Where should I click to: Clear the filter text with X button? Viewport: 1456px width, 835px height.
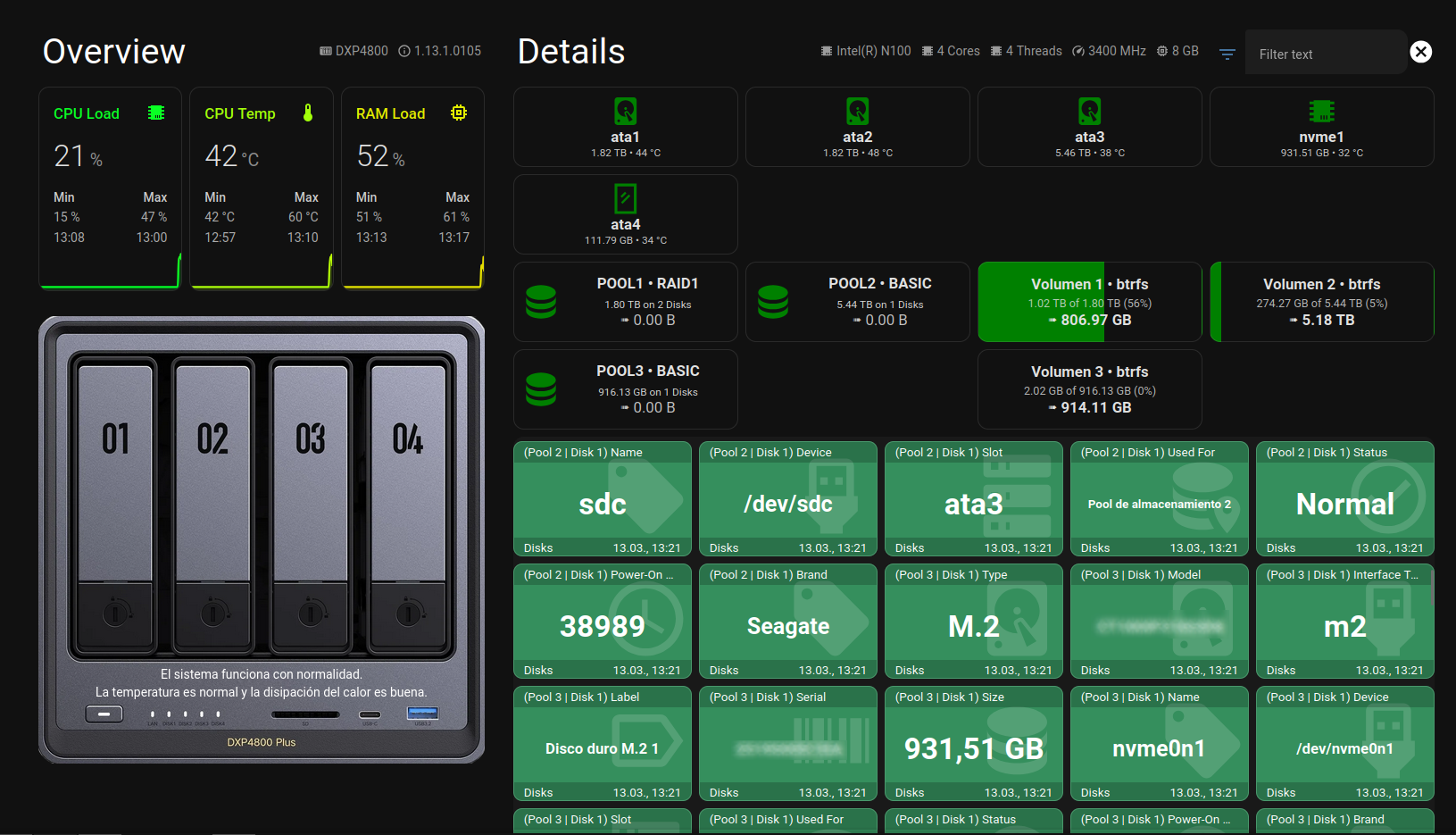coord(1420,52)
